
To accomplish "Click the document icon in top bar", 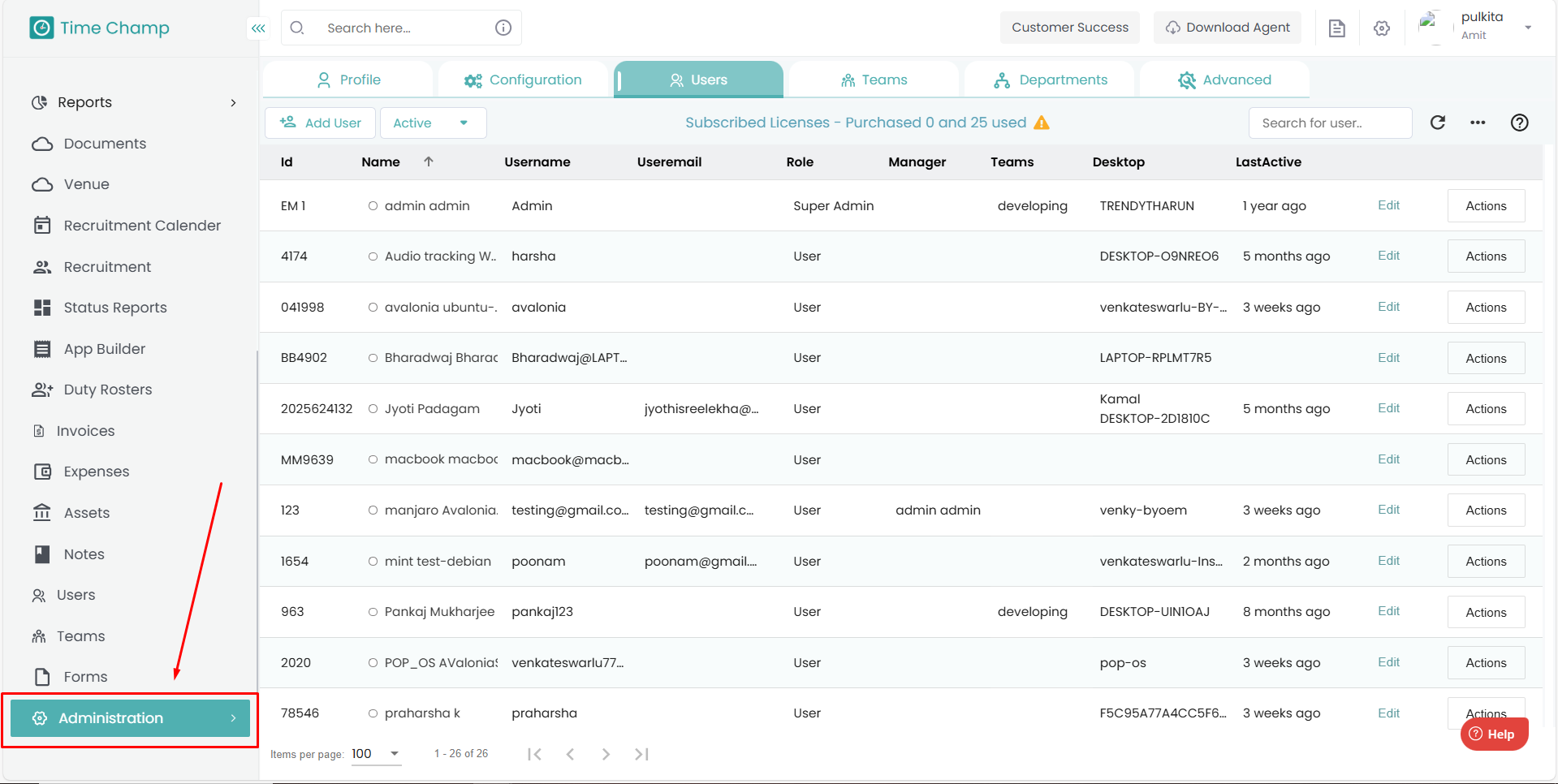I will 1336,28.
